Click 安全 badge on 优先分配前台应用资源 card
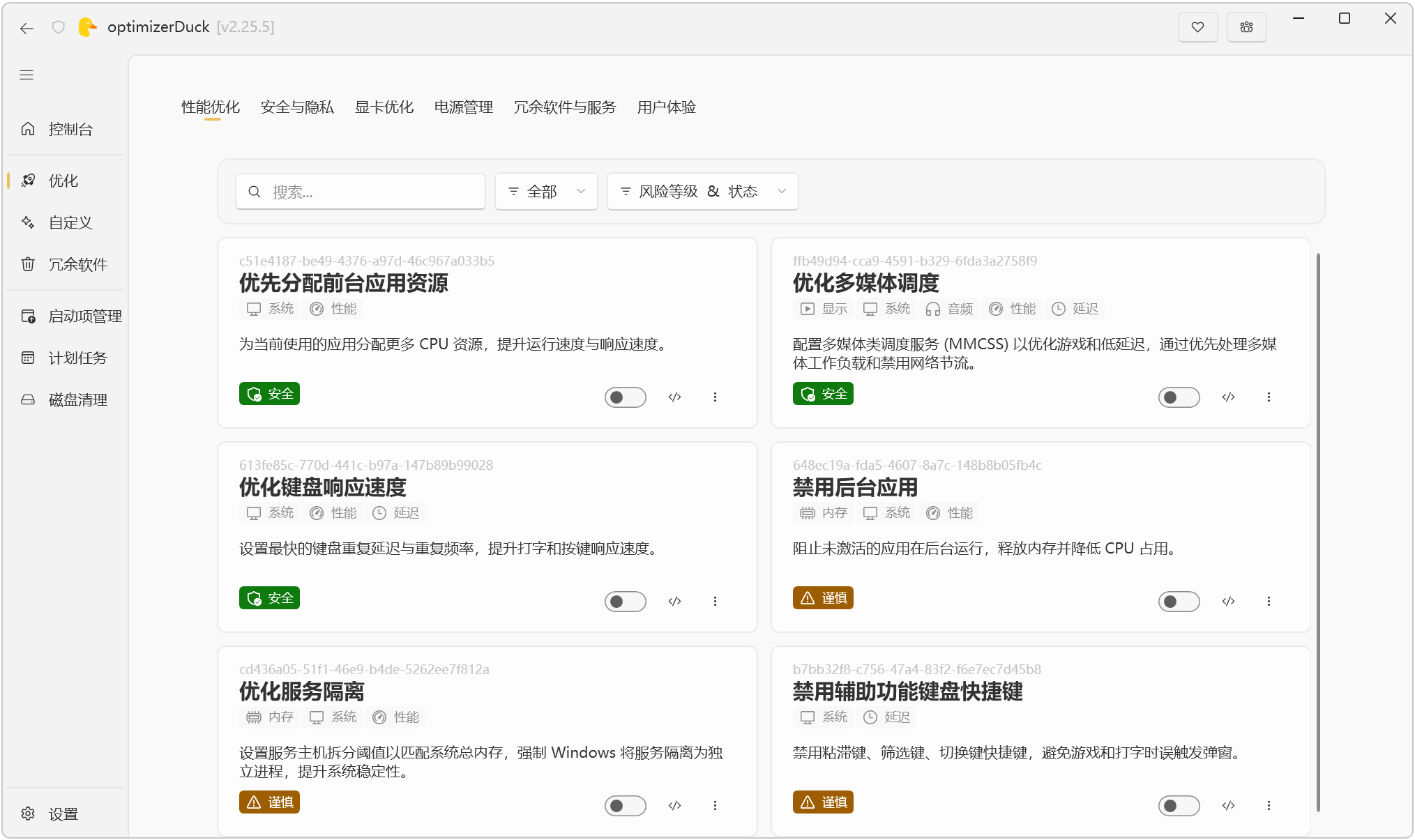1415x840 pixels. (x=269, y=394)
